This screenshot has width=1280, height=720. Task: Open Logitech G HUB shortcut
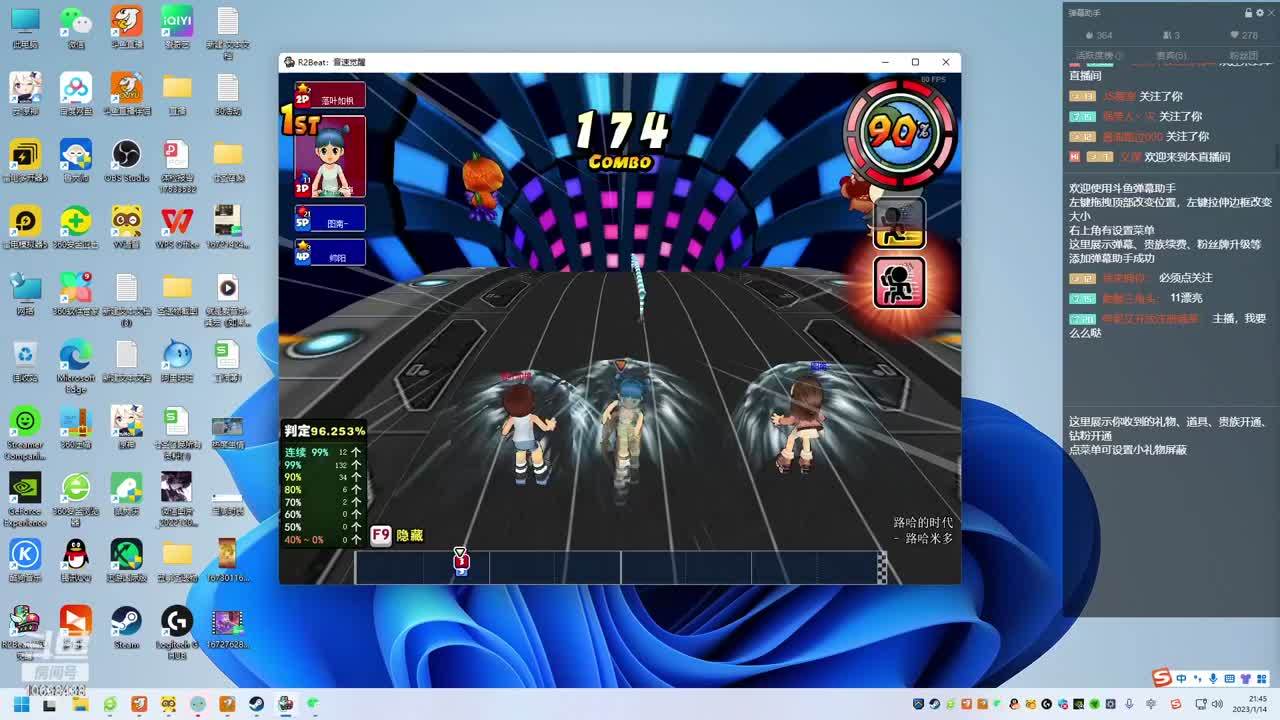pos(177,623)
